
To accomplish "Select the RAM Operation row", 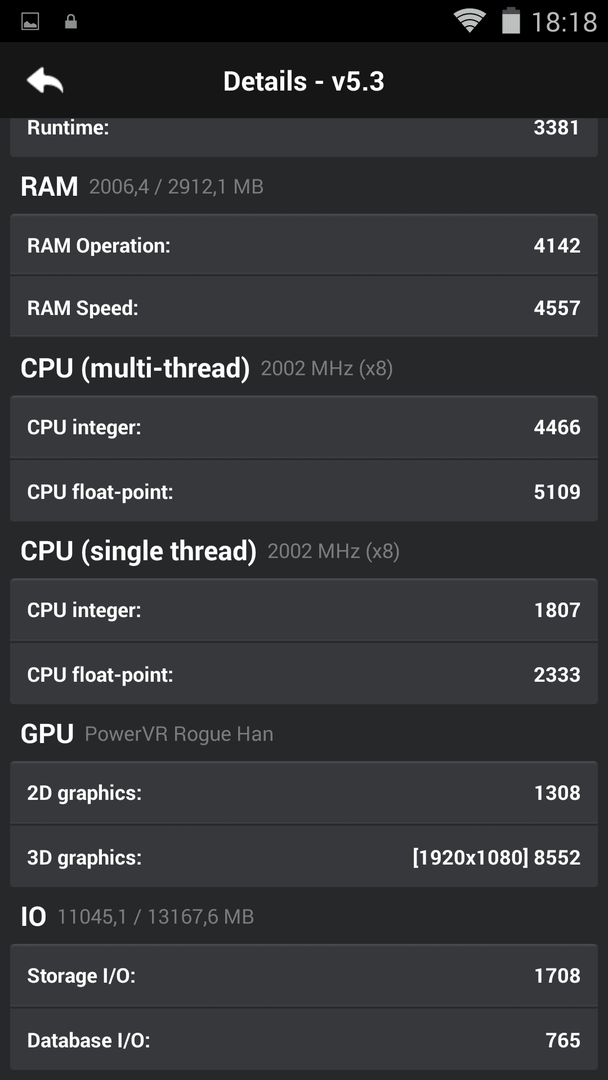I will (x=304, y=245).
